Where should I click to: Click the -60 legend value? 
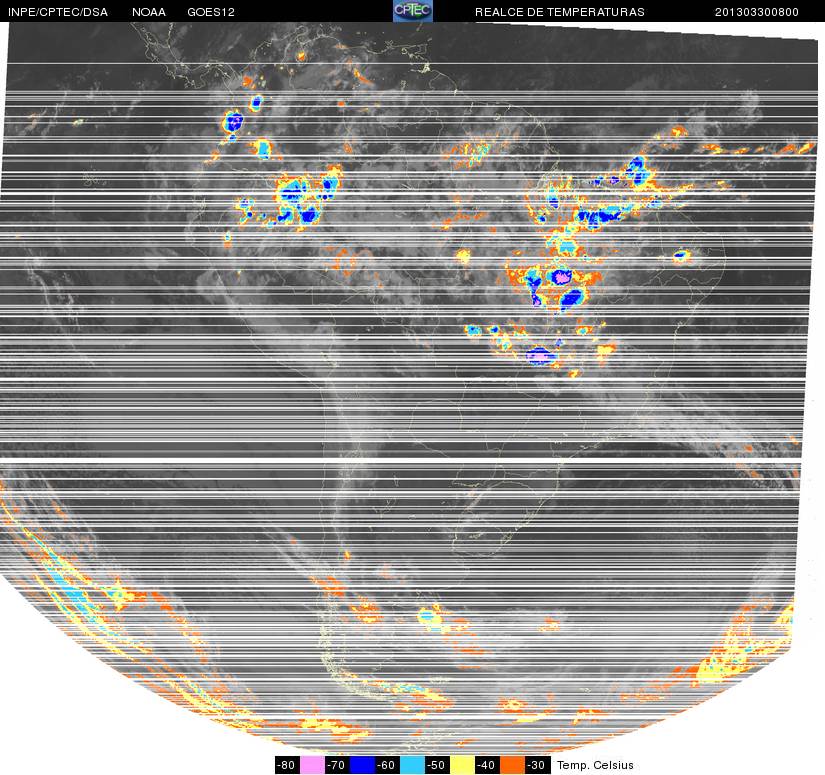coord(387,765)
